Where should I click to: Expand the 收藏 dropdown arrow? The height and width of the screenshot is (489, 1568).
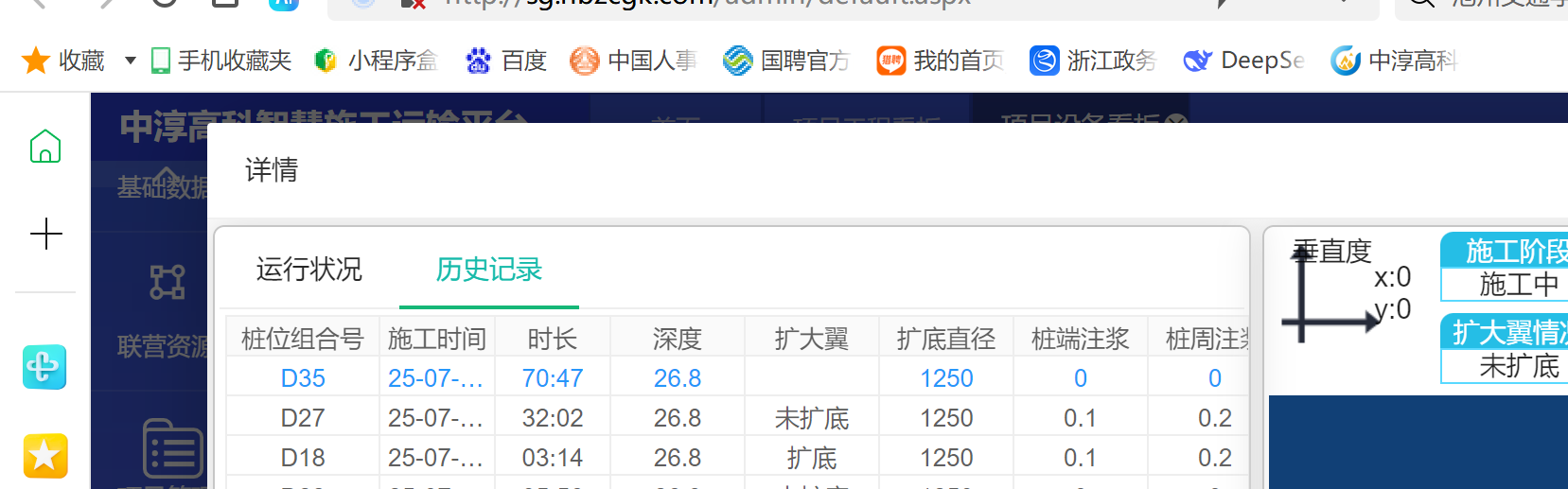pos(131,61)
